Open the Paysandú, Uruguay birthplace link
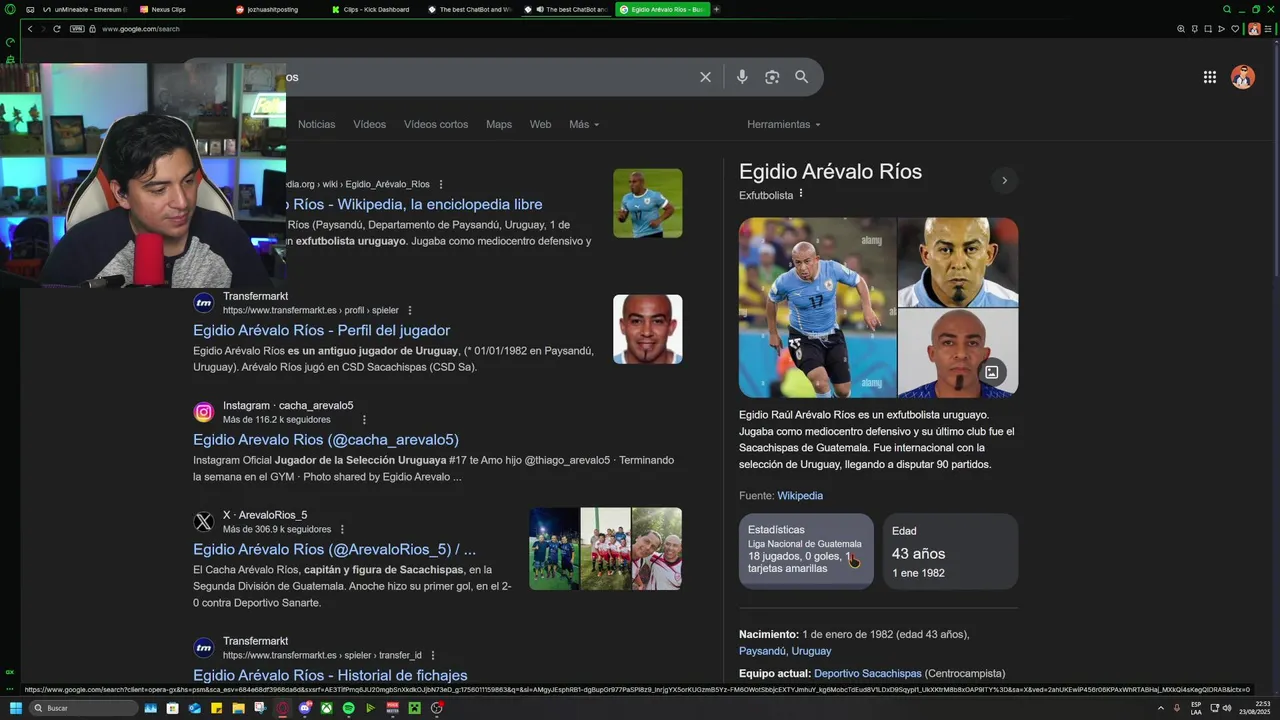The height and width of the screenshot is (720, 1280). click(785, 651)
